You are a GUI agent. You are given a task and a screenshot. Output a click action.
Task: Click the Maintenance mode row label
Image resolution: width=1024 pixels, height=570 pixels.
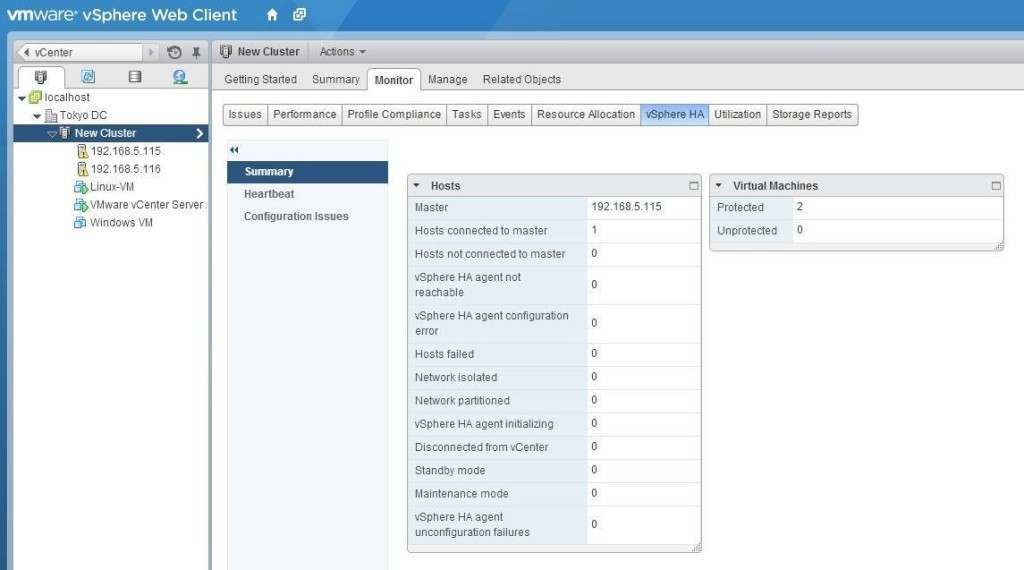coord(461,494)
